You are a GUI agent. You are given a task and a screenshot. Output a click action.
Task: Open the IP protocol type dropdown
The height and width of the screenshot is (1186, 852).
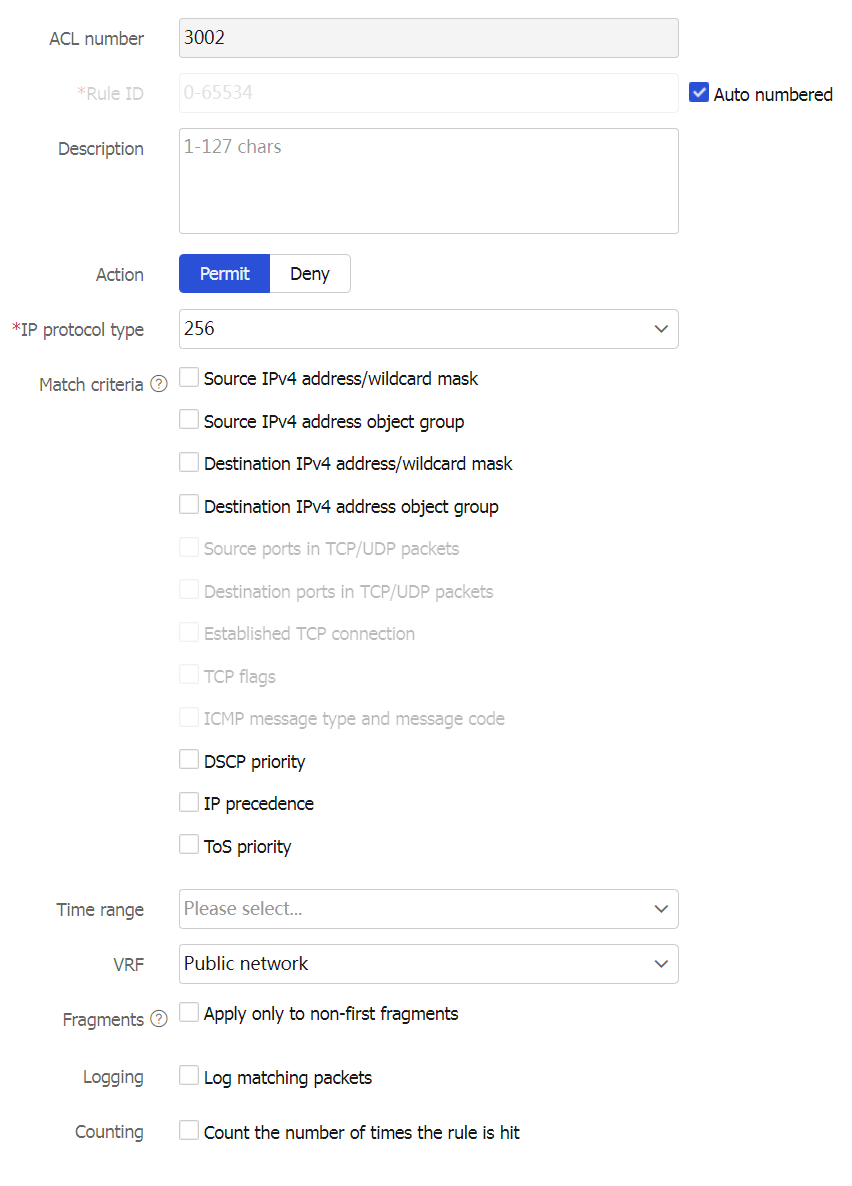tap(428, 329)
